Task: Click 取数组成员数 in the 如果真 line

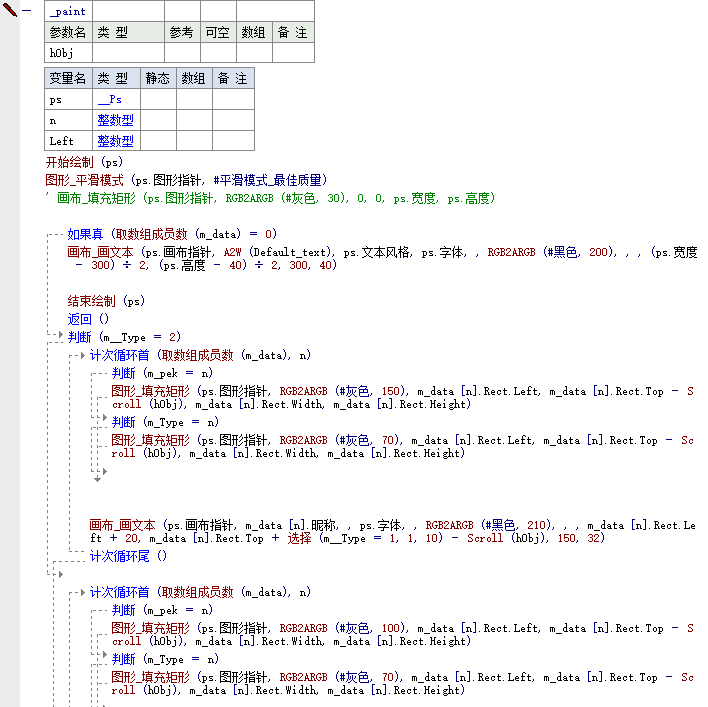Action: (151, 234)
